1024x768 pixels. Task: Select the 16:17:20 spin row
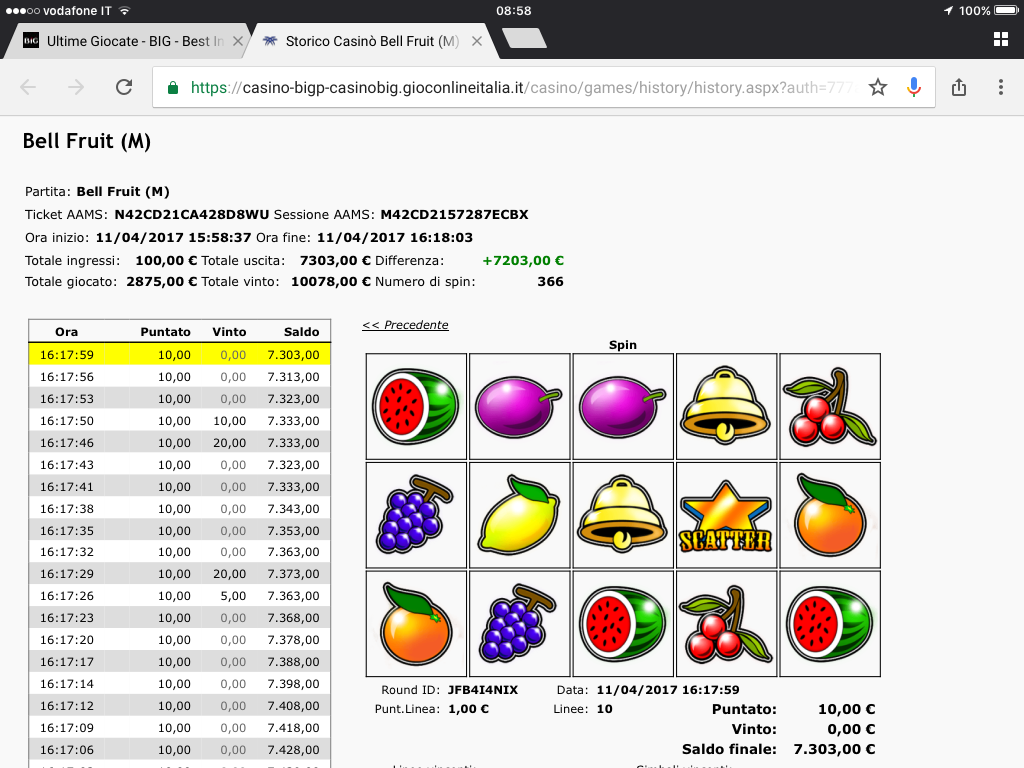pyautogui.click(x=180, y=640)
